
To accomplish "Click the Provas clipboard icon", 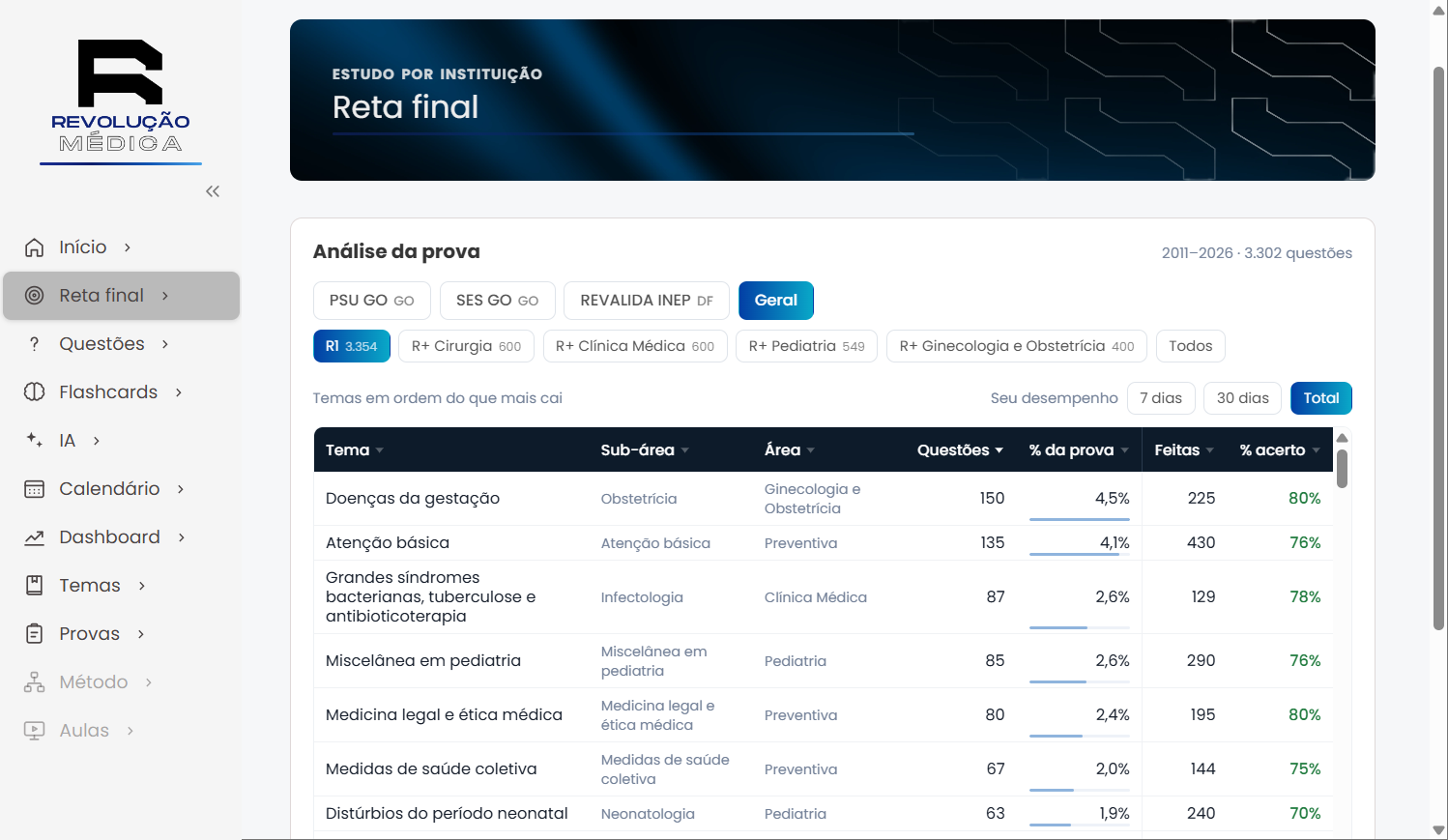I will pos(34,634).
